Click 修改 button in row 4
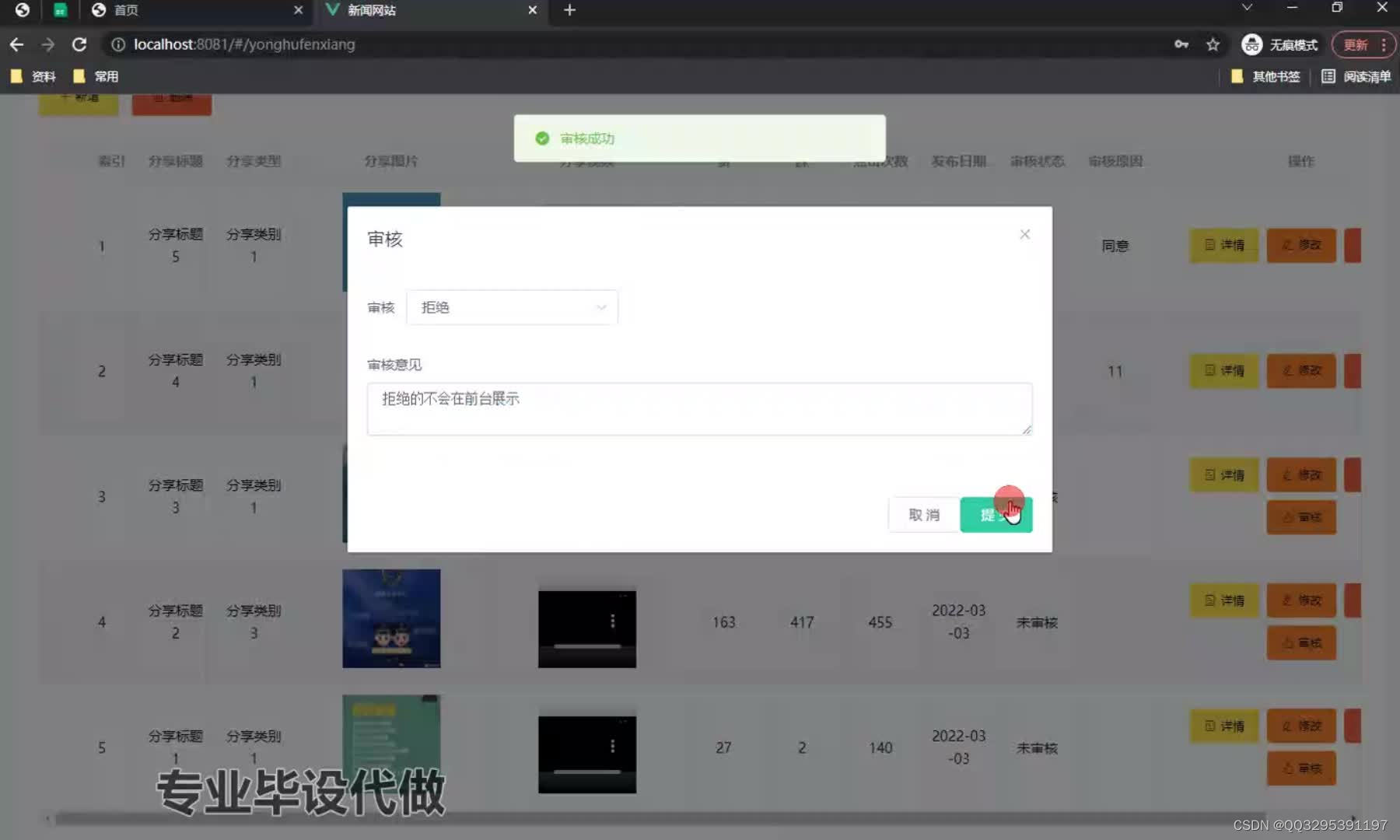Image resolution: width=1400 pixels, height=840 pixels. [1301, 600]
